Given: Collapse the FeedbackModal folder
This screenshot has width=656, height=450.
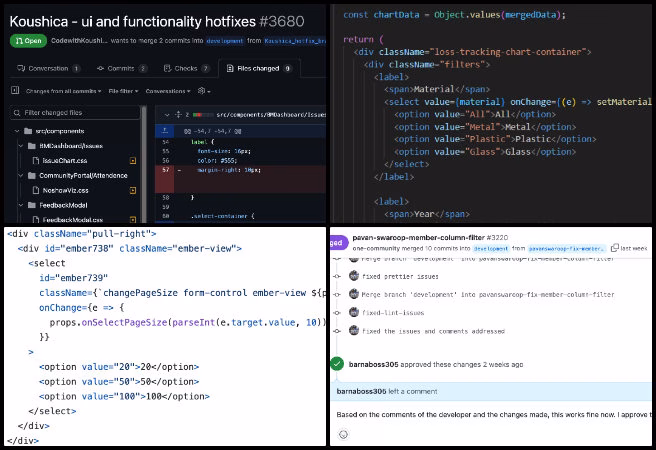Looking at the screenshot, I should 20,205.
